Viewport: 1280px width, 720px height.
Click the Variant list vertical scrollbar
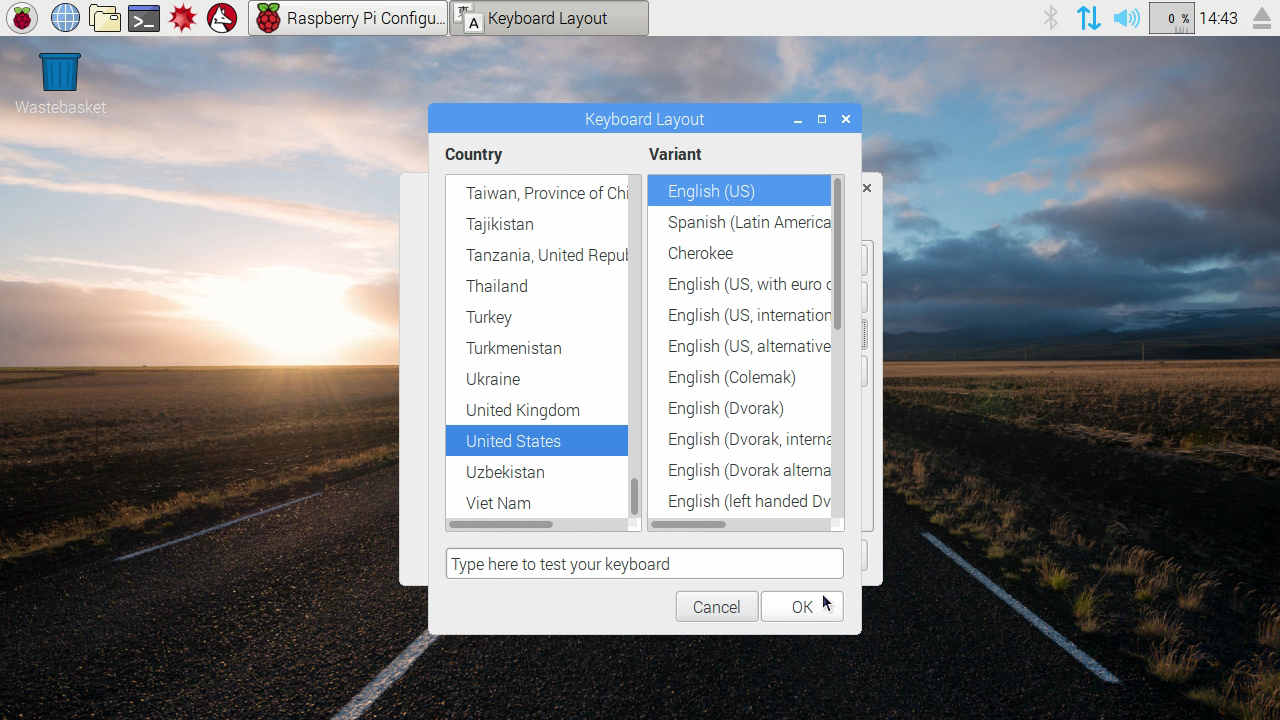[837, 255]
